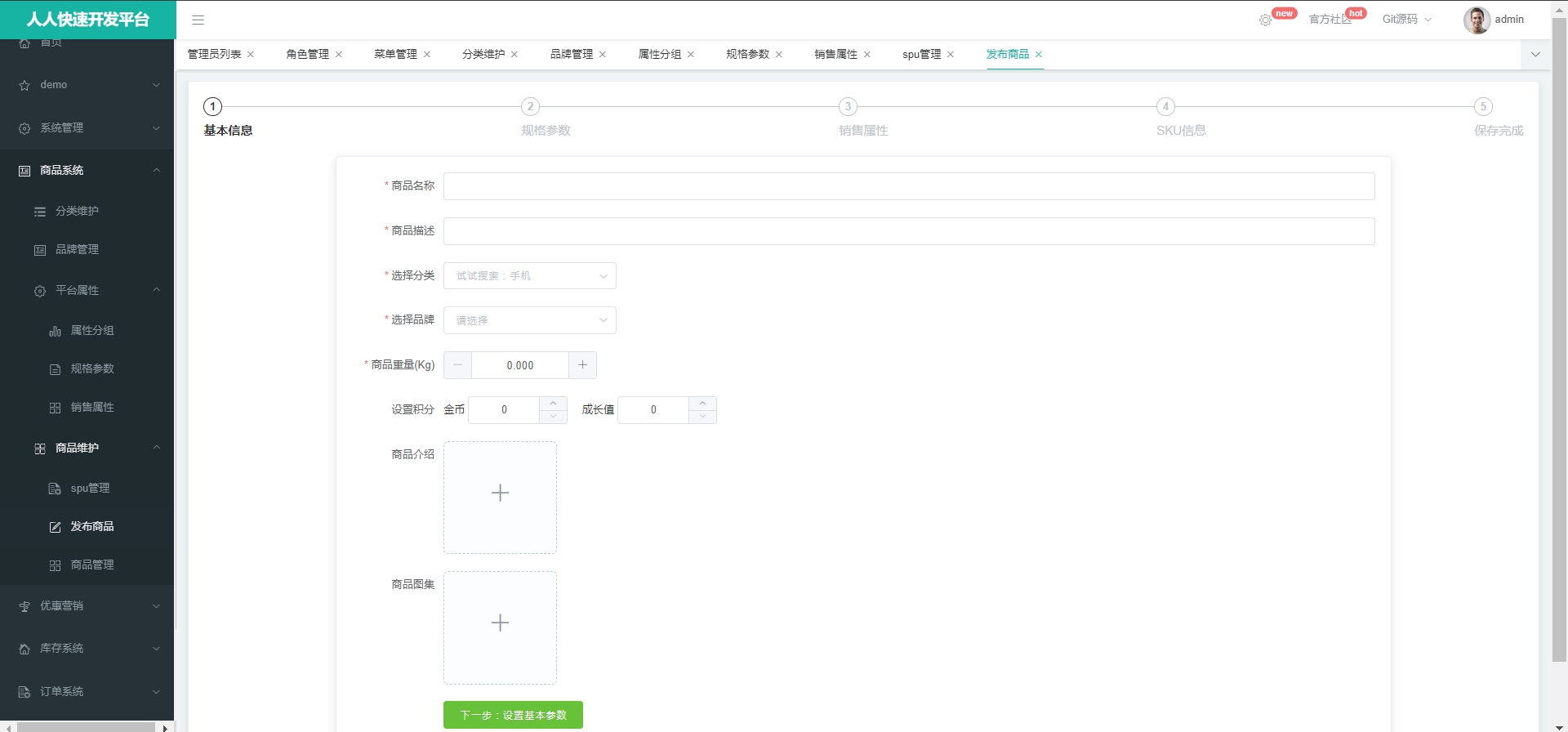The width and height of the screenshot is (1568, 732).
Task: Expand the 订单系统 menu chevron
Action: (x=156, y=692)
